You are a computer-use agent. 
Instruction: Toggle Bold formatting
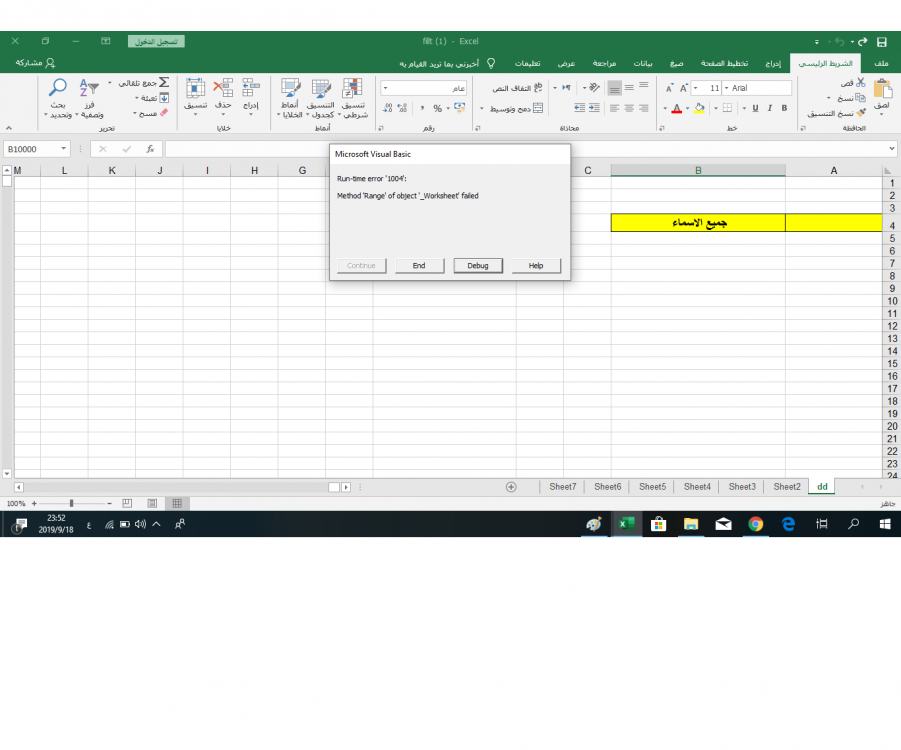[x=784, y=108]
